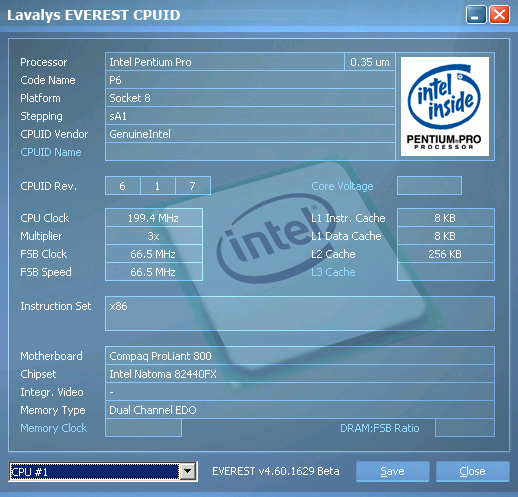
Task: Select the x86 instruction set box
Action: click(300, 313)
